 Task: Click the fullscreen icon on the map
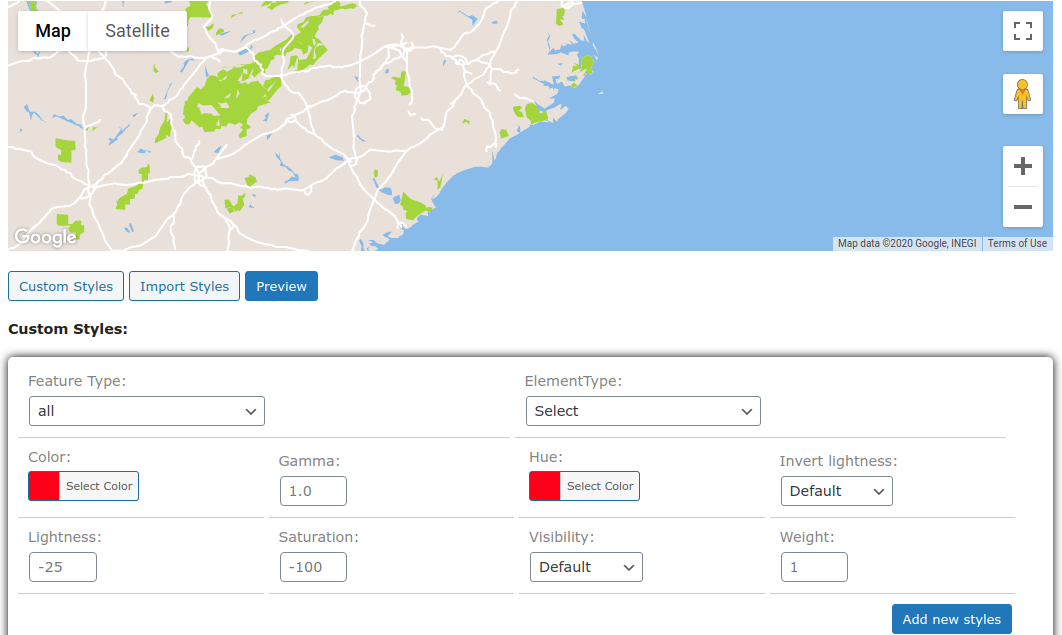point(1022,30)
